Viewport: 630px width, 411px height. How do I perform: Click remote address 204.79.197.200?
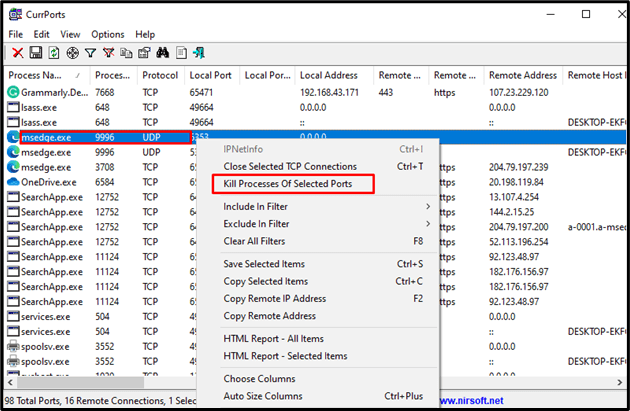point(519,227)
